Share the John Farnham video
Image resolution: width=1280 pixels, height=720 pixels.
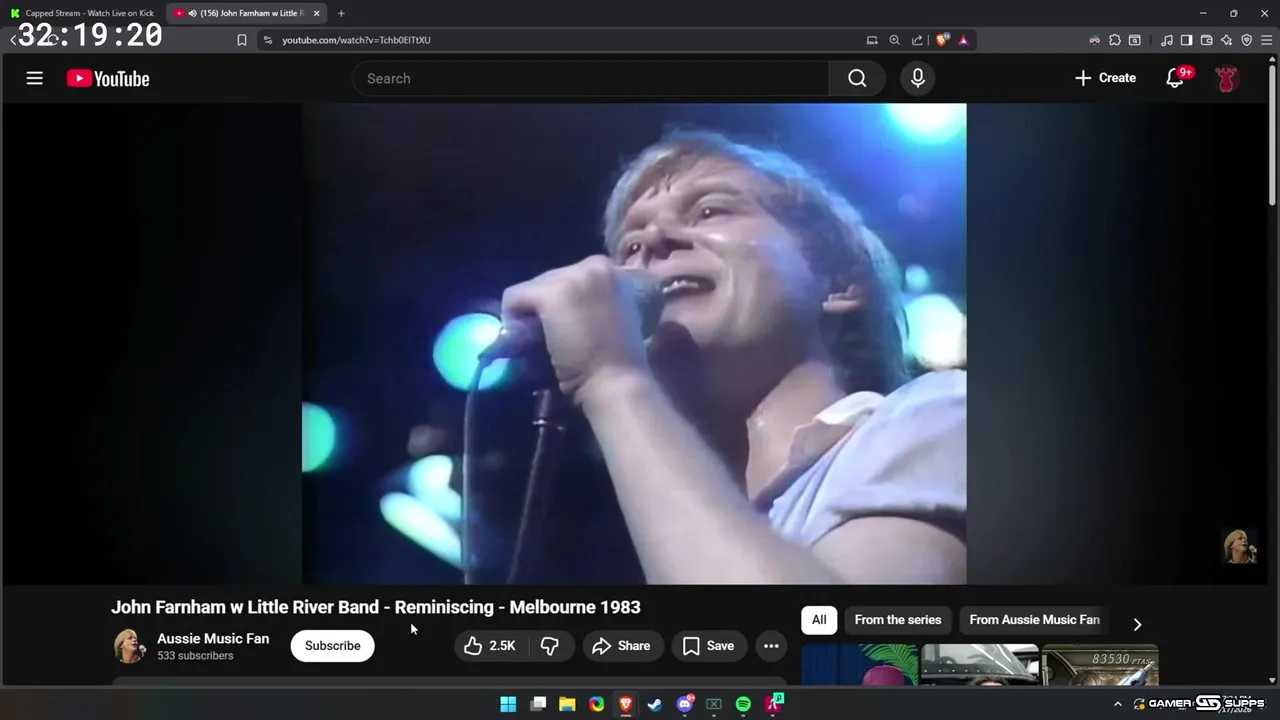tap(621, 646)
